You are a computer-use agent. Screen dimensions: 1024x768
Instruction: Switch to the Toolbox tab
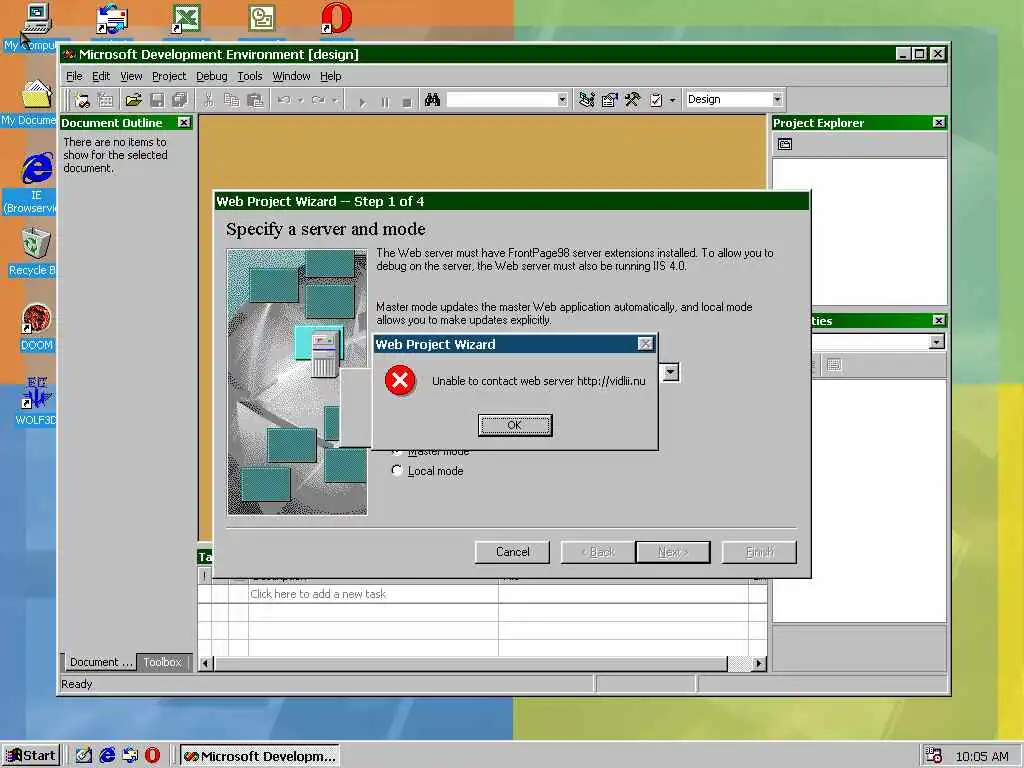click(163, 662)
